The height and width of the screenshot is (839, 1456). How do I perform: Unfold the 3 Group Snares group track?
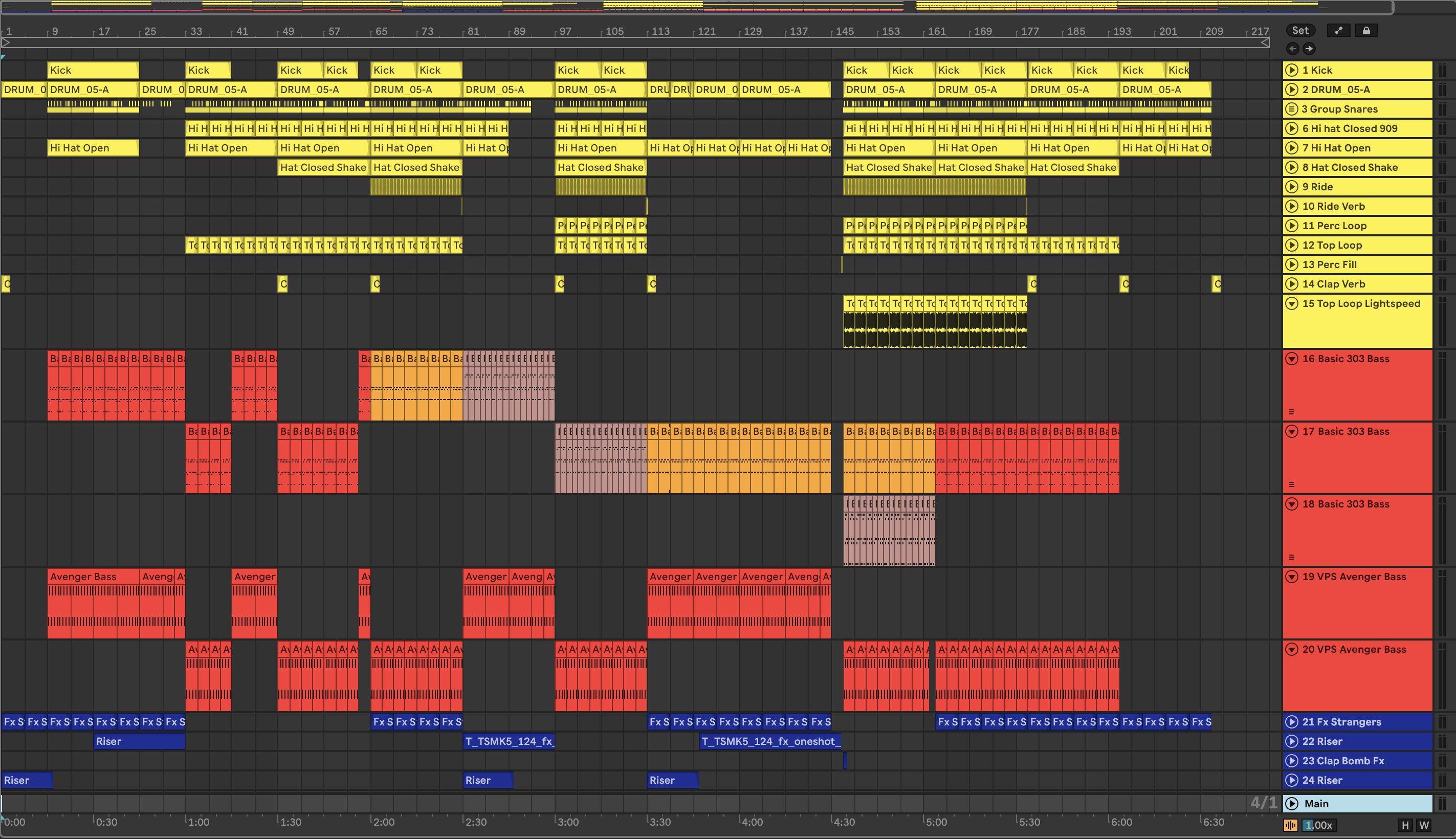1292,109
